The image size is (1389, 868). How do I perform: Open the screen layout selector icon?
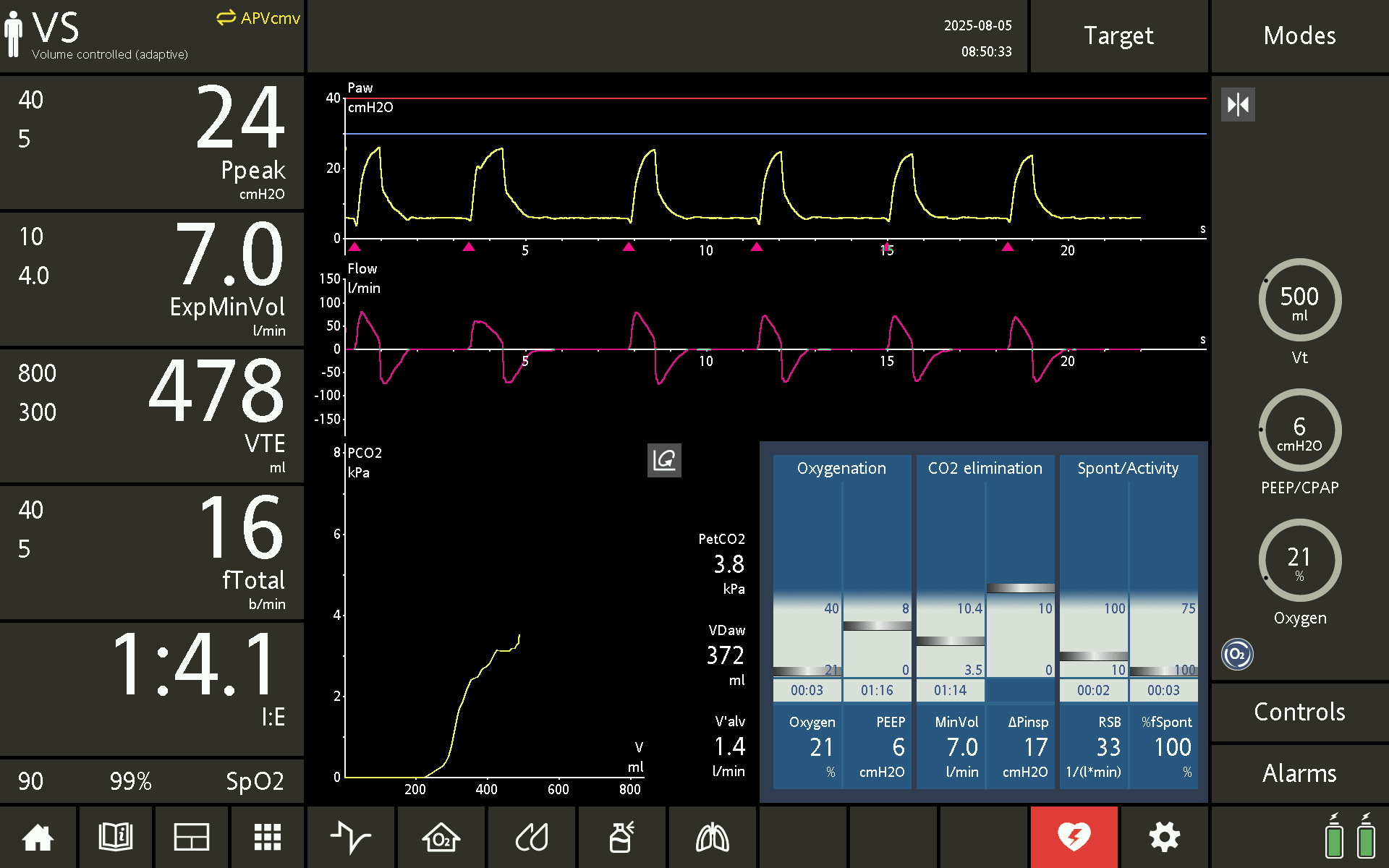point(192,837)
